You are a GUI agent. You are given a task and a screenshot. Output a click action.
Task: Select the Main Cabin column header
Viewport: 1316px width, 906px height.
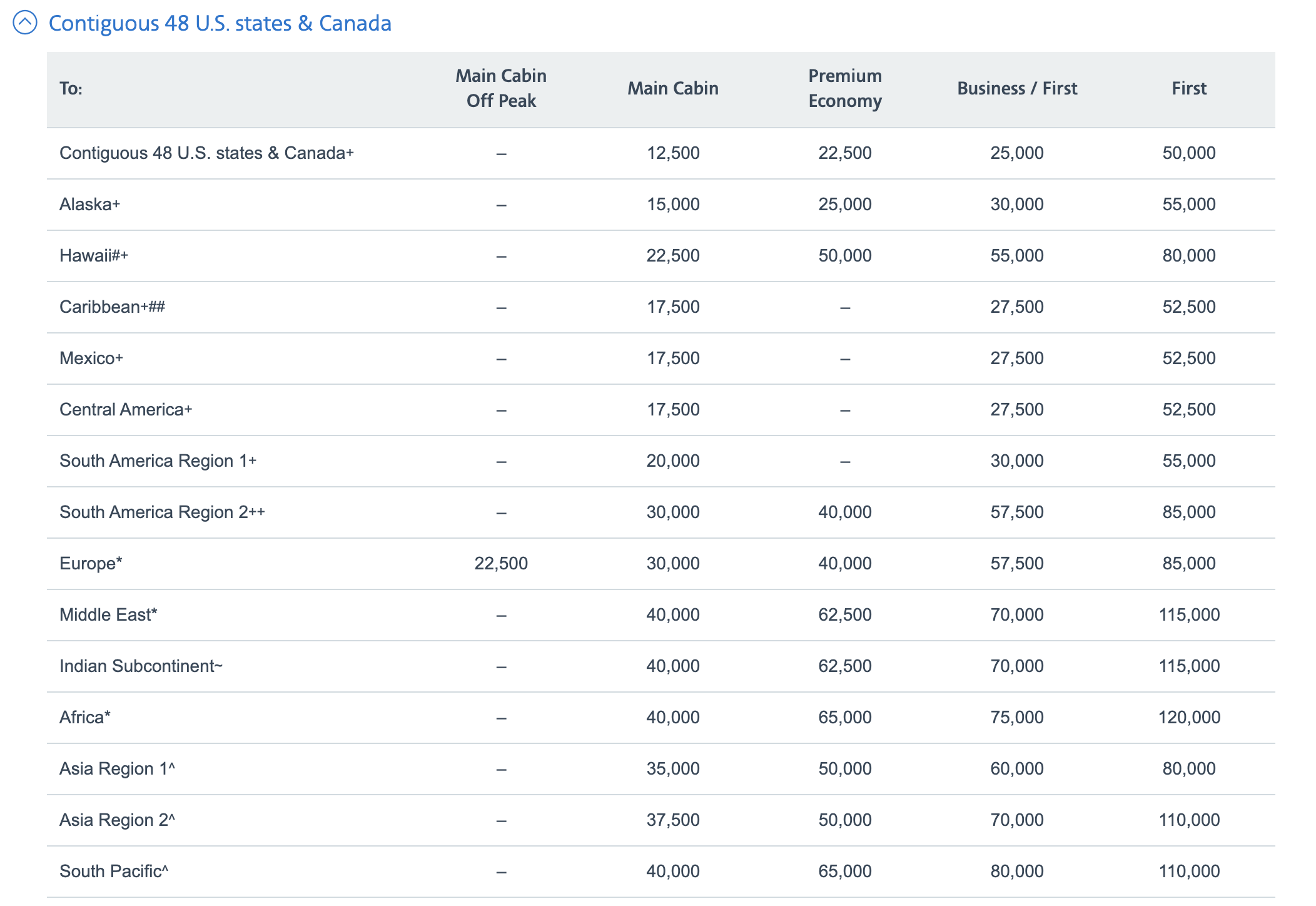tap(672, 88)
